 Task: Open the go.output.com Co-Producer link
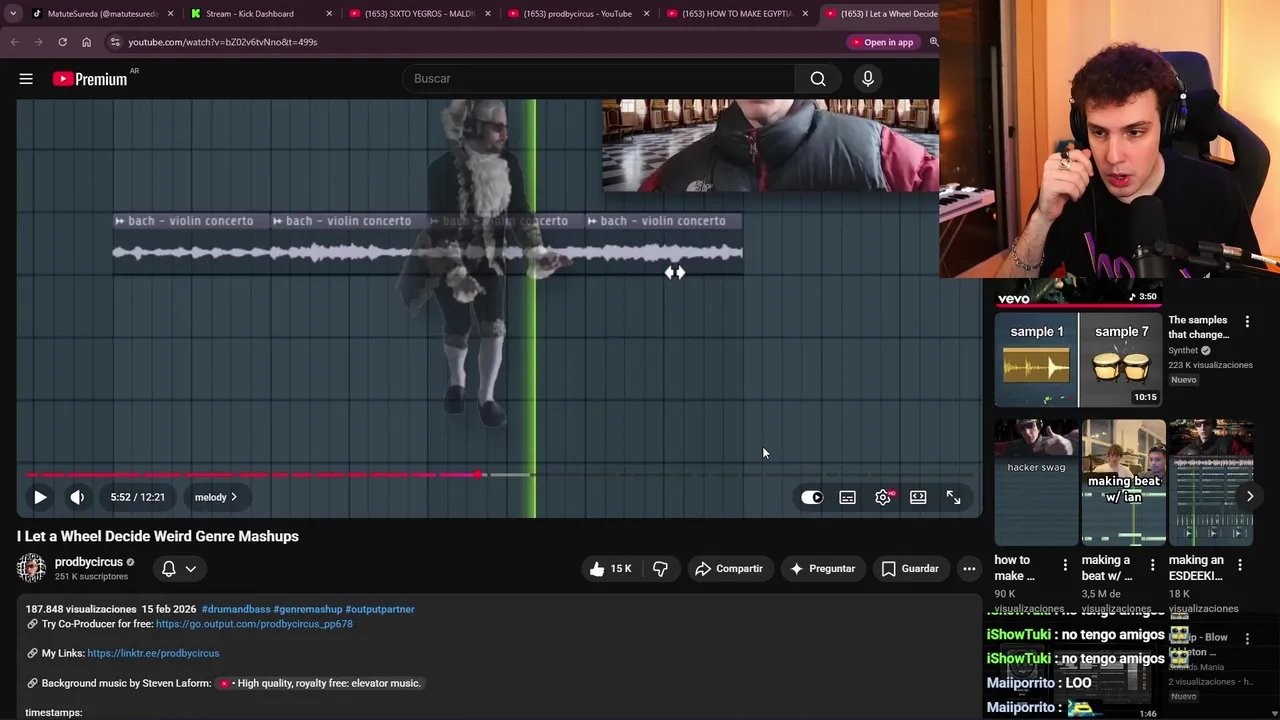pyautogui.click(x=254, y=624)
